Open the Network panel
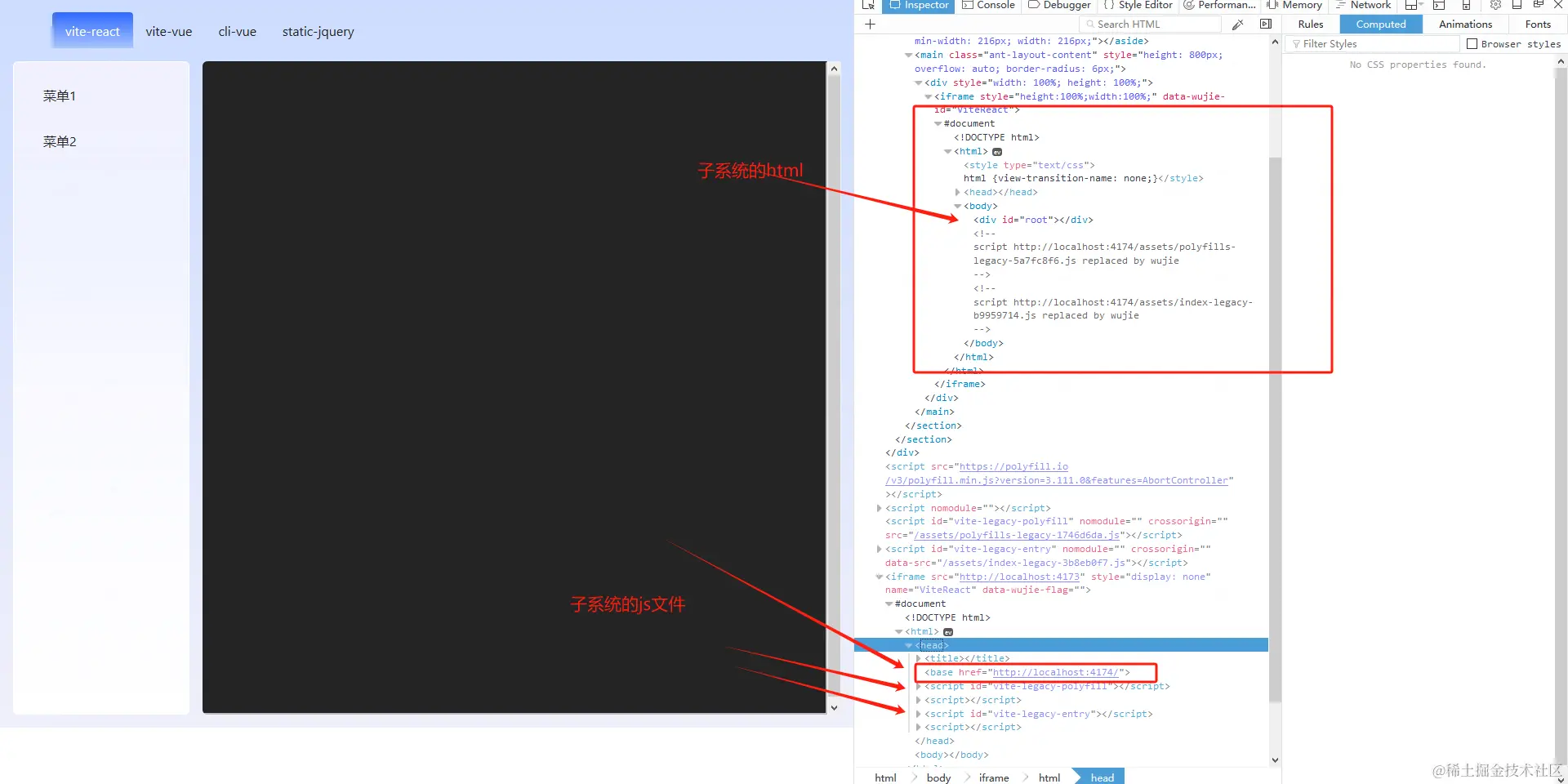The image size is (1568, 784). 1363,5
